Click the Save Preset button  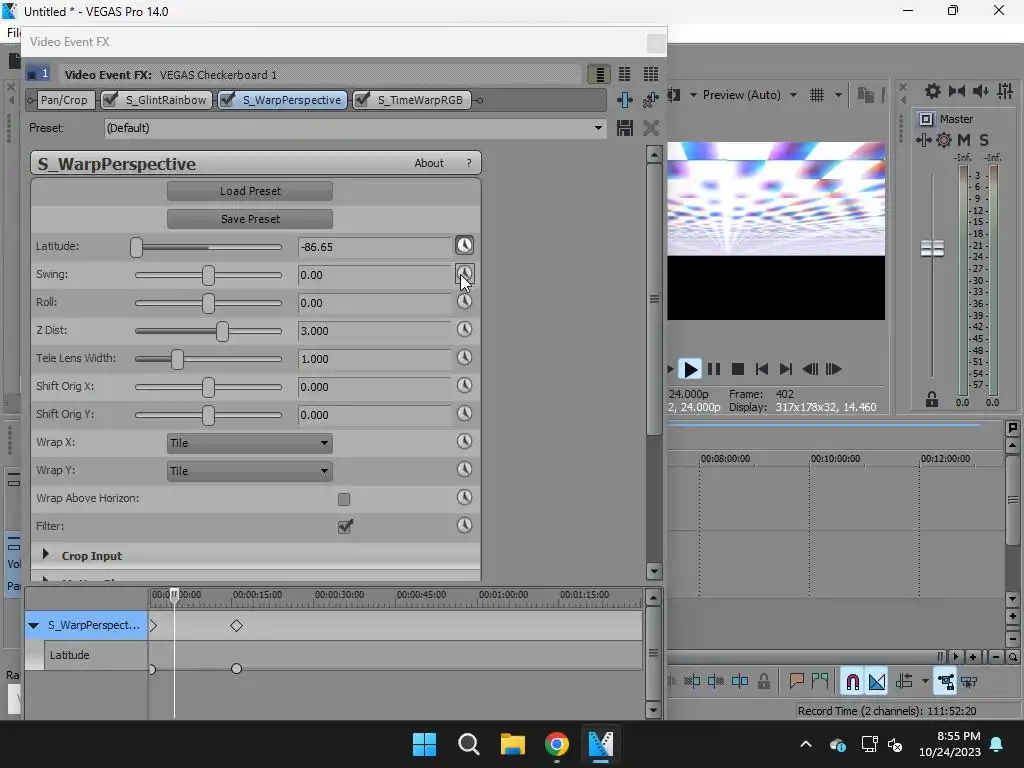(249, 219)
